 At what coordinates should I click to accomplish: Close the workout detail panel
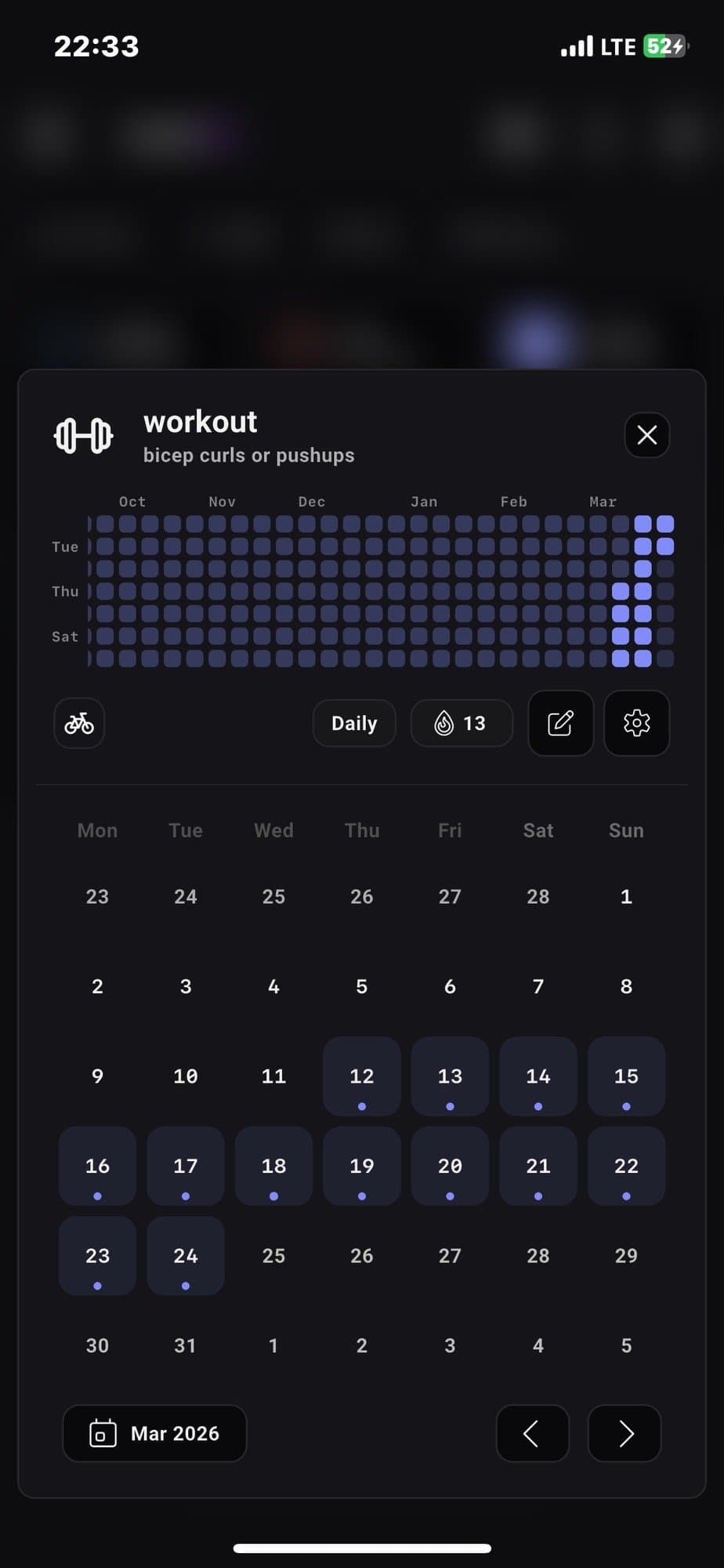(646, 435)
